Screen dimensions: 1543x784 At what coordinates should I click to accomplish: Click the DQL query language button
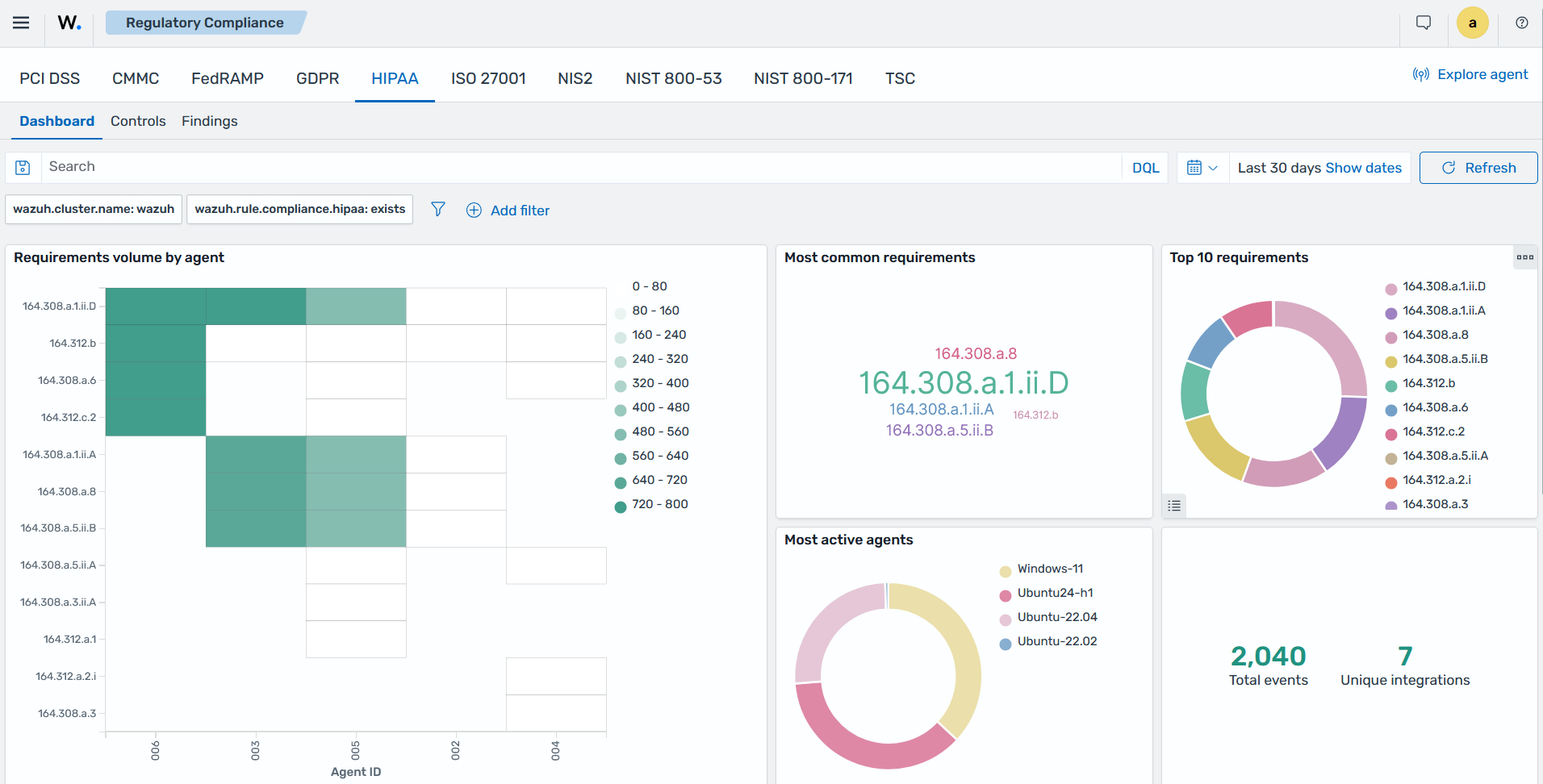1145,168
